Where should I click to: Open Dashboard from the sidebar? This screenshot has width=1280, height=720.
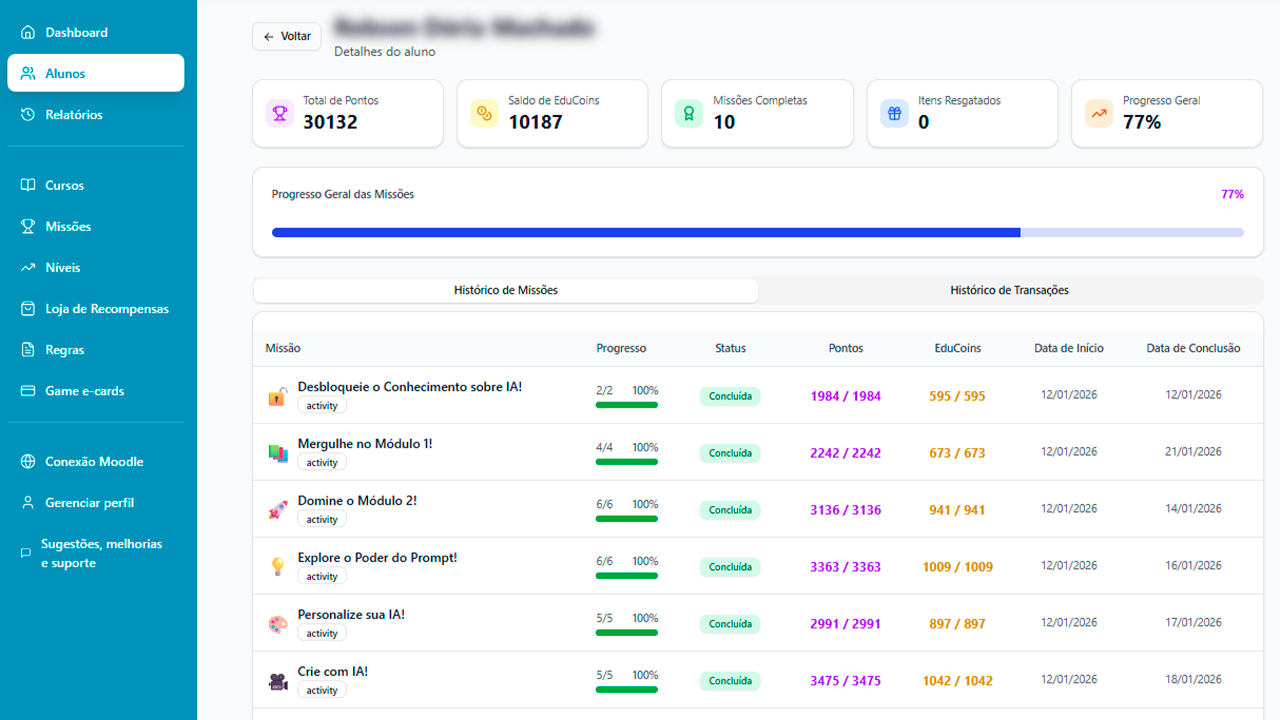click(76, 32)
